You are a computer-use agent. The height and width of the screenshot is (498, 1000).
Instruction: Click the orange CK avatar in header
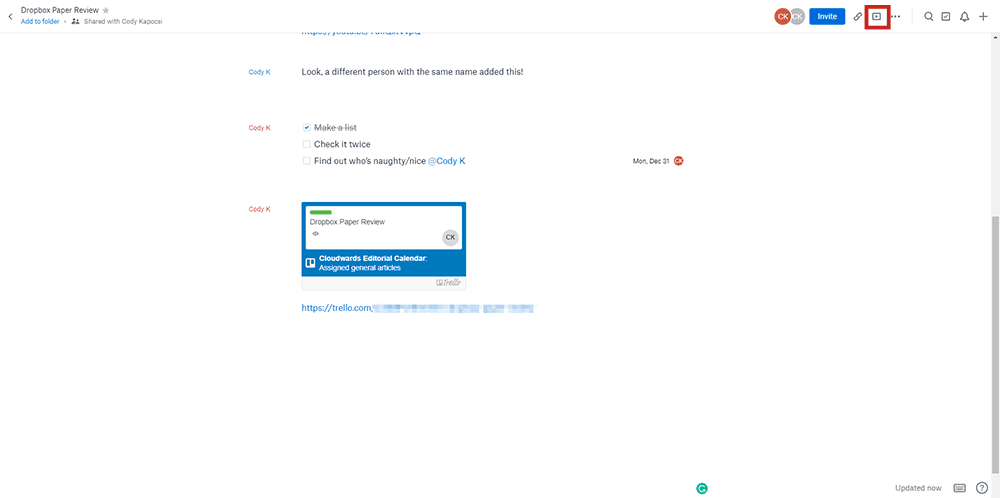[783, 17]
